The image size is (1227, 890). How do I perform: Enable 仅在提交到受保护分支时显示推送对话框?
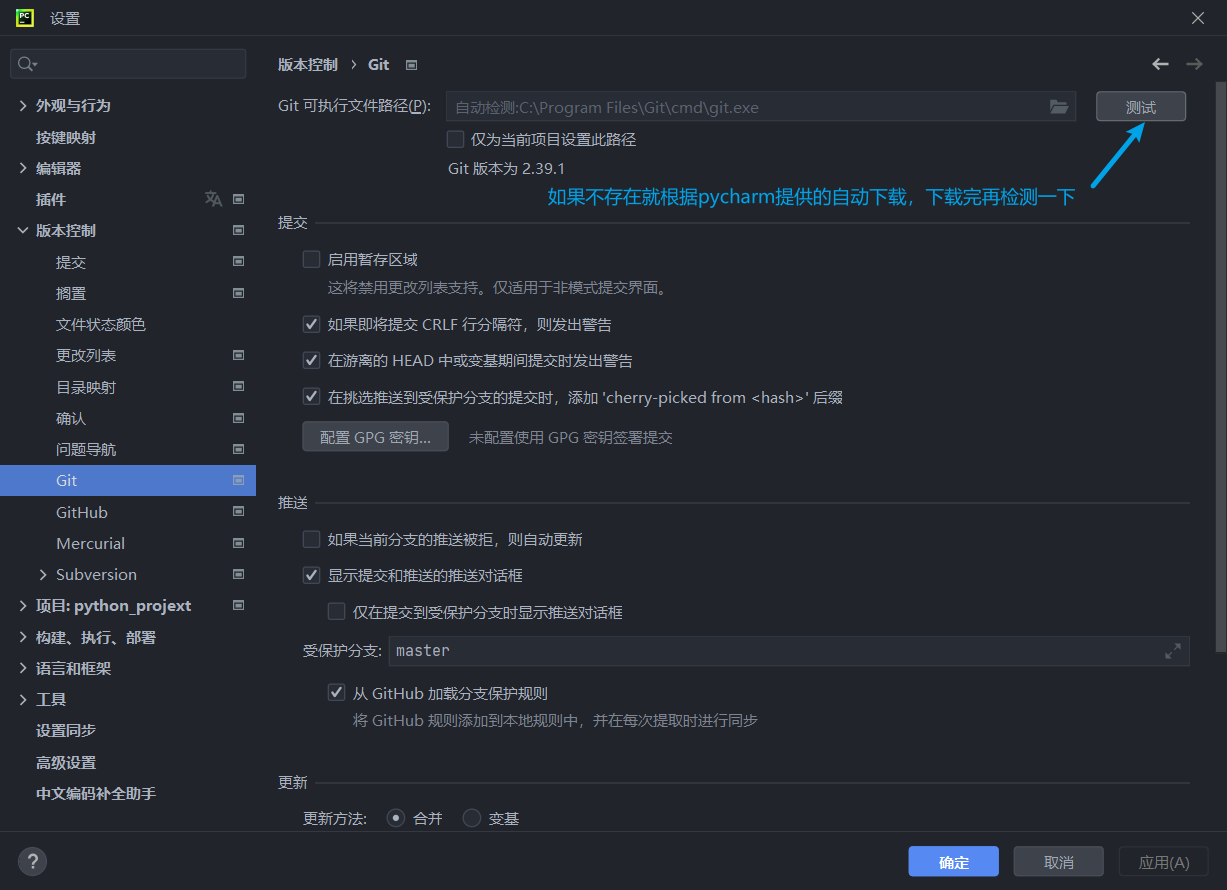click(336, 611)
